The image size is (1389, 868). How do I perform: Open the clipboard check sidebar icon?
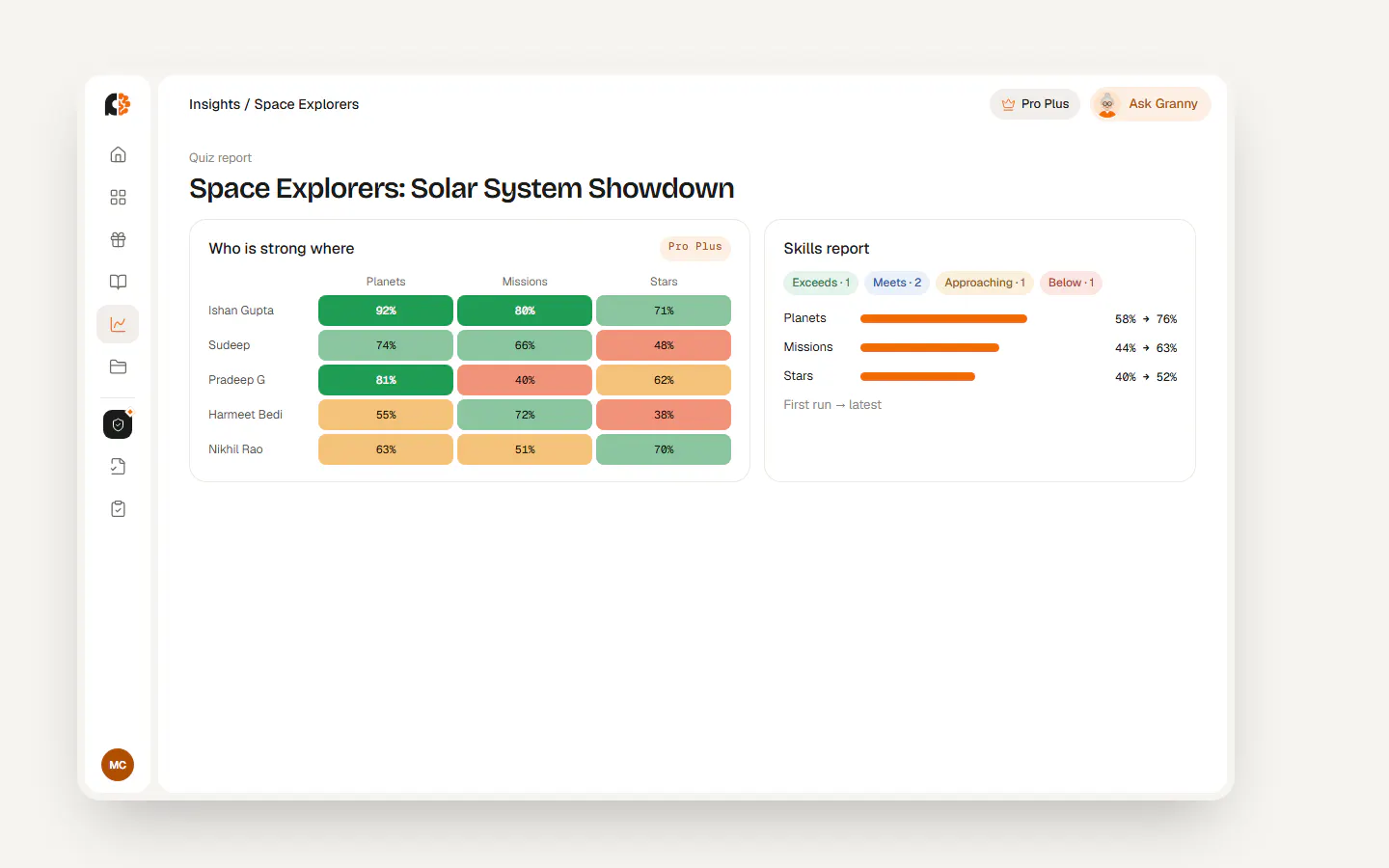click(x=118, y=509)
